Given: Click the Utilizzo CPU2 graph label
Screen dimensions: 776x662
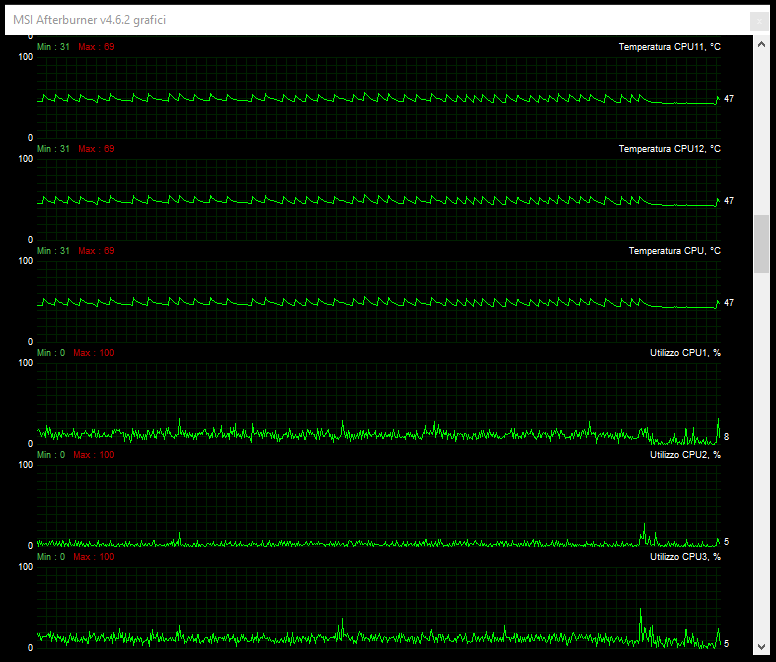Looking at the screenshot, I should [x=685, y=455].
